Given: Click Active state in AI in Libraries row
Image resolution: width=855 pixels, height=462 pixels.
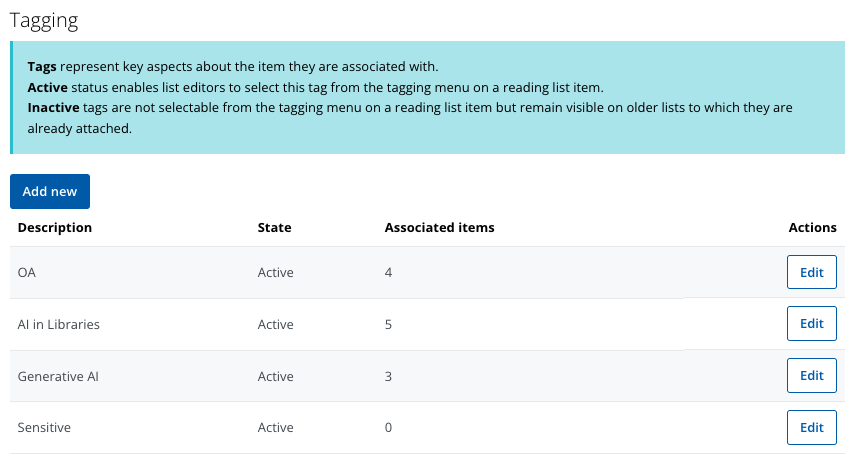Looking at the screenshot, I should (275, 325).
